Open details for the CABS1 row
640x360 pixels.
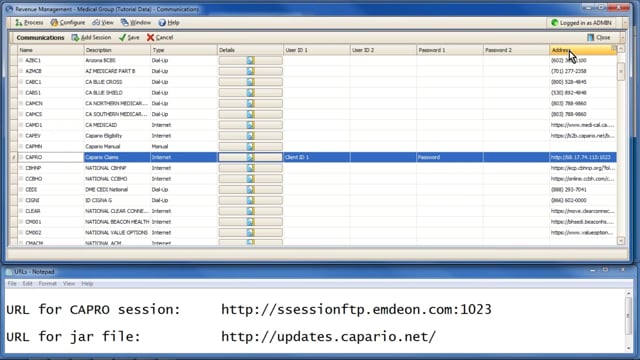coord(250,93)
